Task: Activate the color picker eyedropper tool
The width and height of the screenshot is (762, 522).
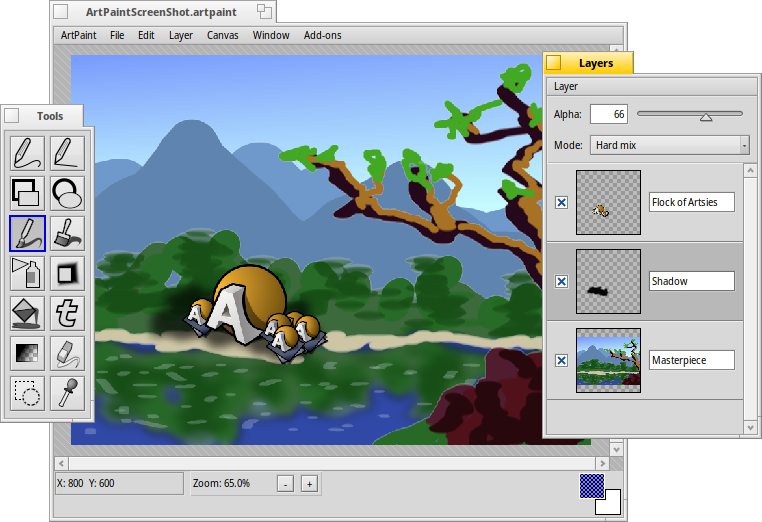Action: coord(67,392)
